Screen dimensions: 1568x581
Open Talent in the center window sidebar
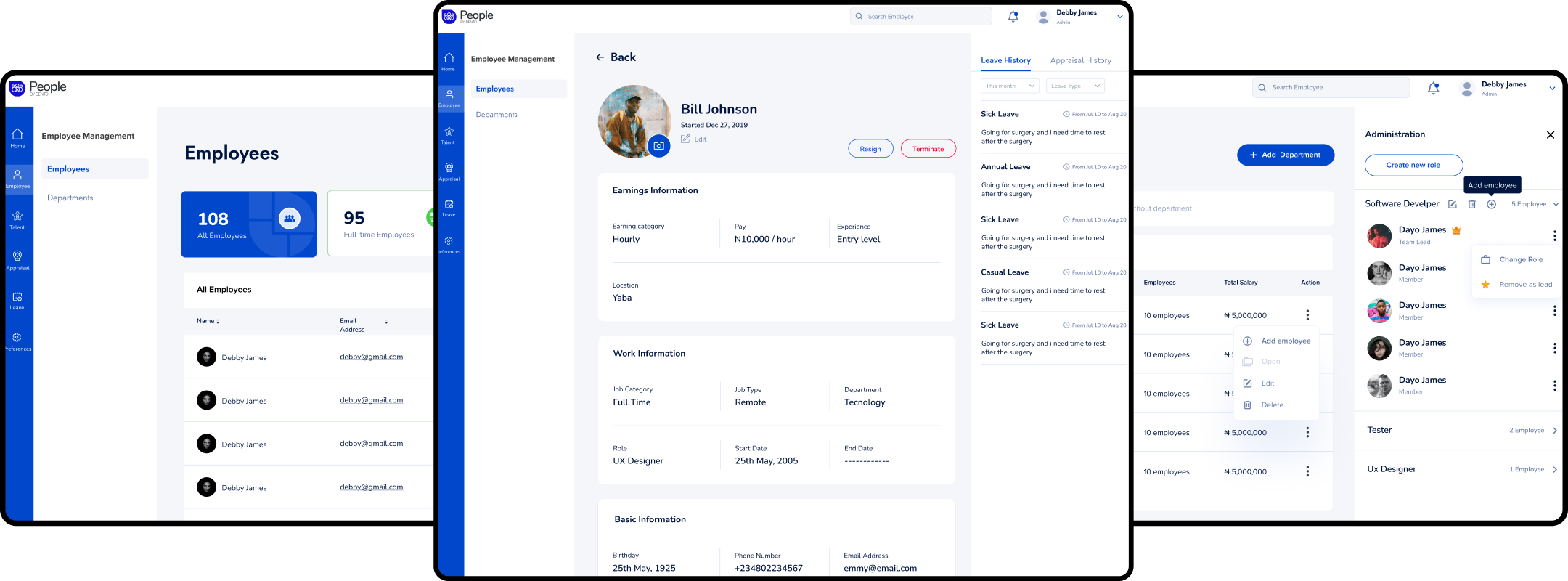click(449, 135)
